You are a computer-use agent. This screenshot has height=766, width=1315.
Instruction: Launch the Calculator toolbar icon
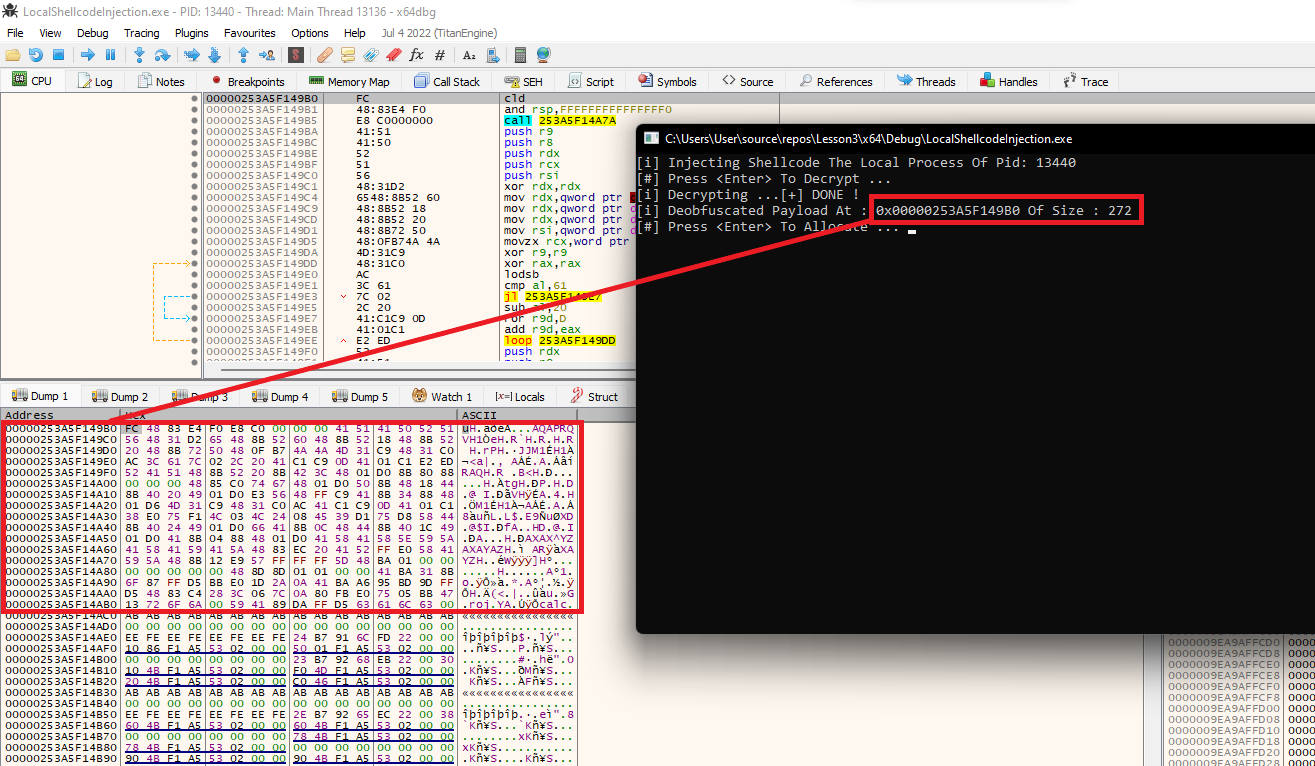[520, 55]
